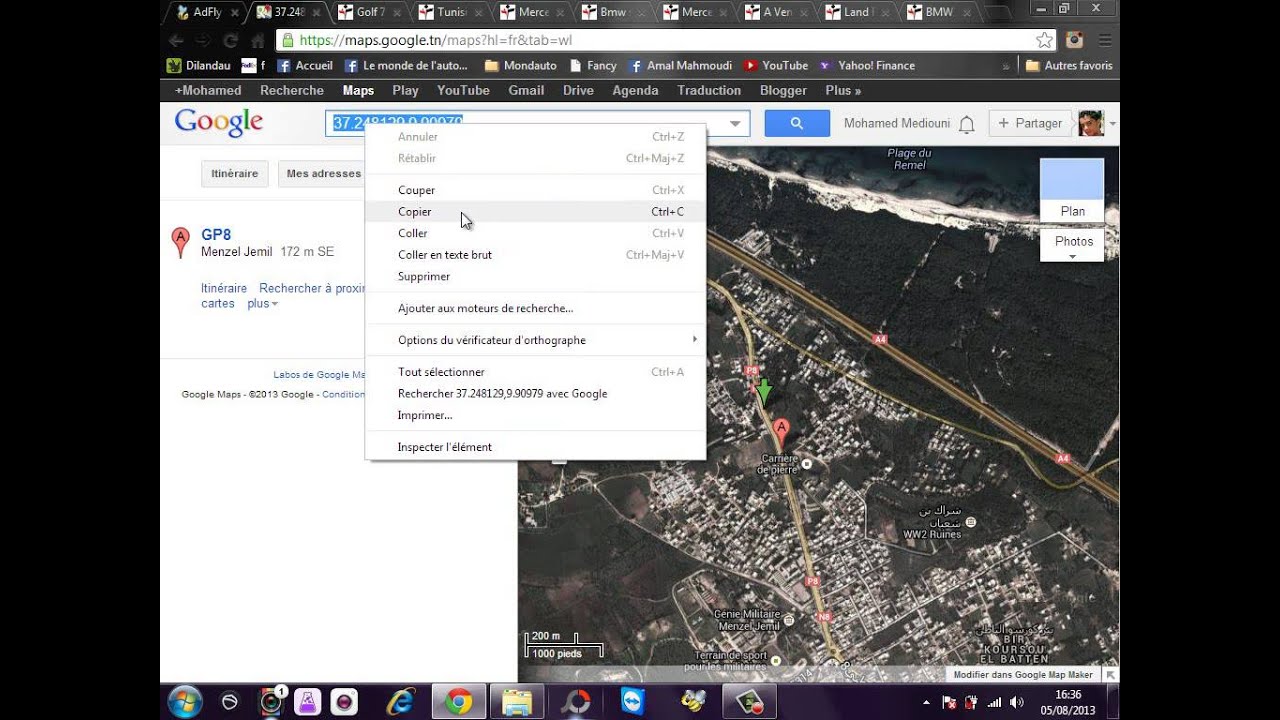Open the 'Plus »' menu in the Google bar
This screenshot has height=720, width=1280.
[x=843, y=90]
